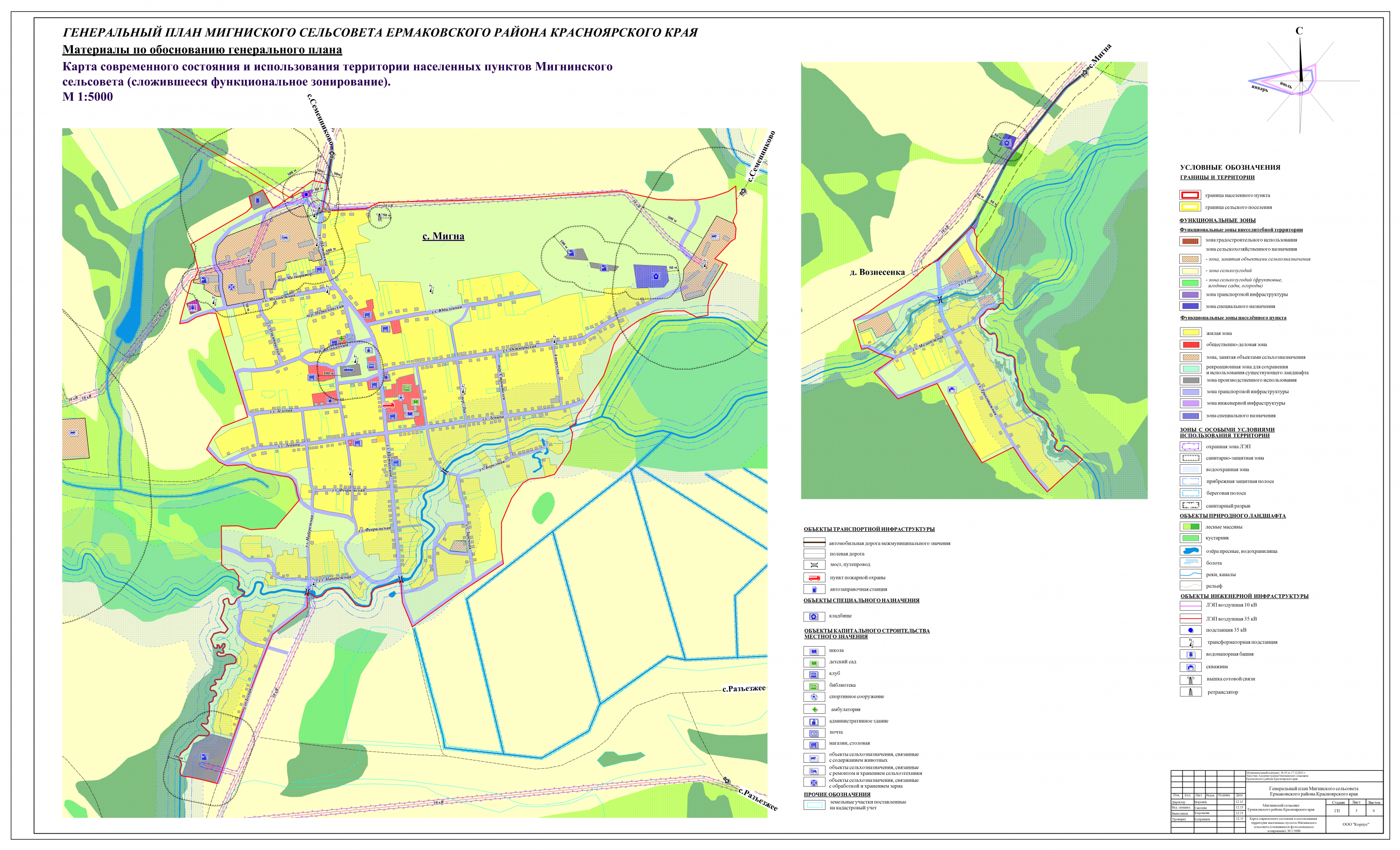Click the water tower (водонапорная башня) icon
The image size is (1400, 850).
coord(1190,655)
